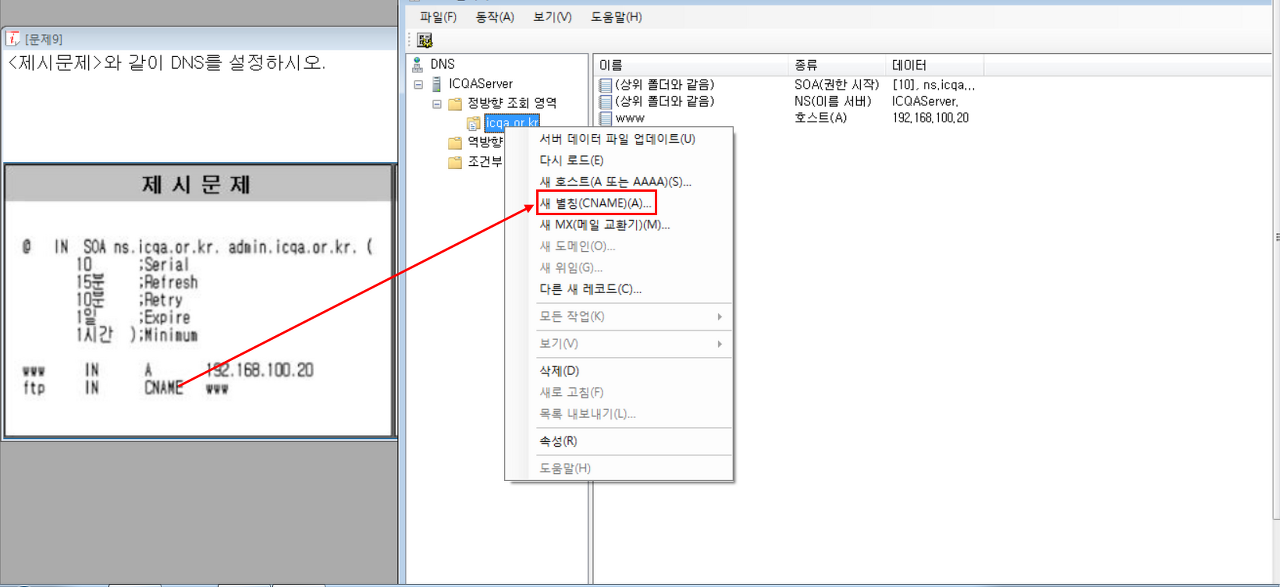Image resolution: width=1280 pixels, height=587 pixels.
Task: Collapse the 정방향 조회 영역 node
Action: pos(437,103)
